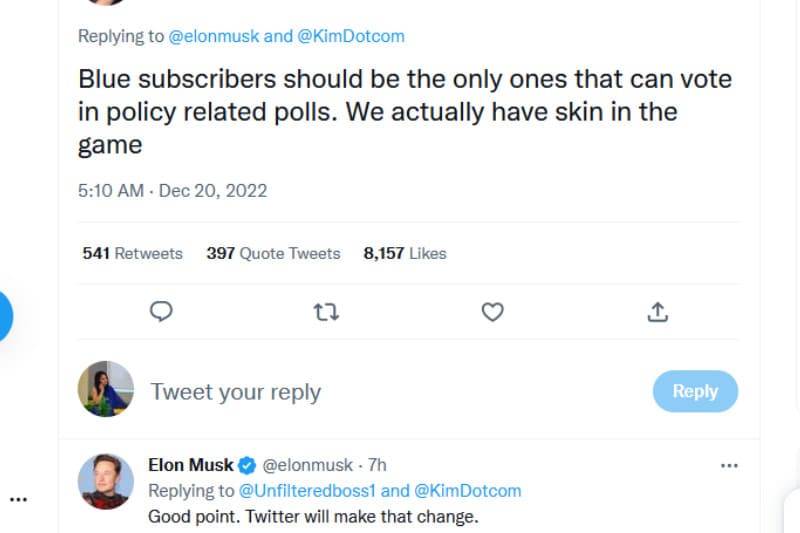The image size is (800, 533).
Task: Click the reply speech bubble icon
Action: pos(162,312)
